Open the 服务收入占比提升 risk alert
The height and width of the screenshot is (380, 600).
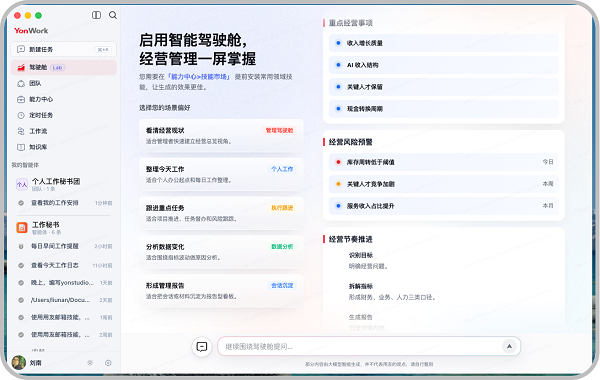point(443,206)
